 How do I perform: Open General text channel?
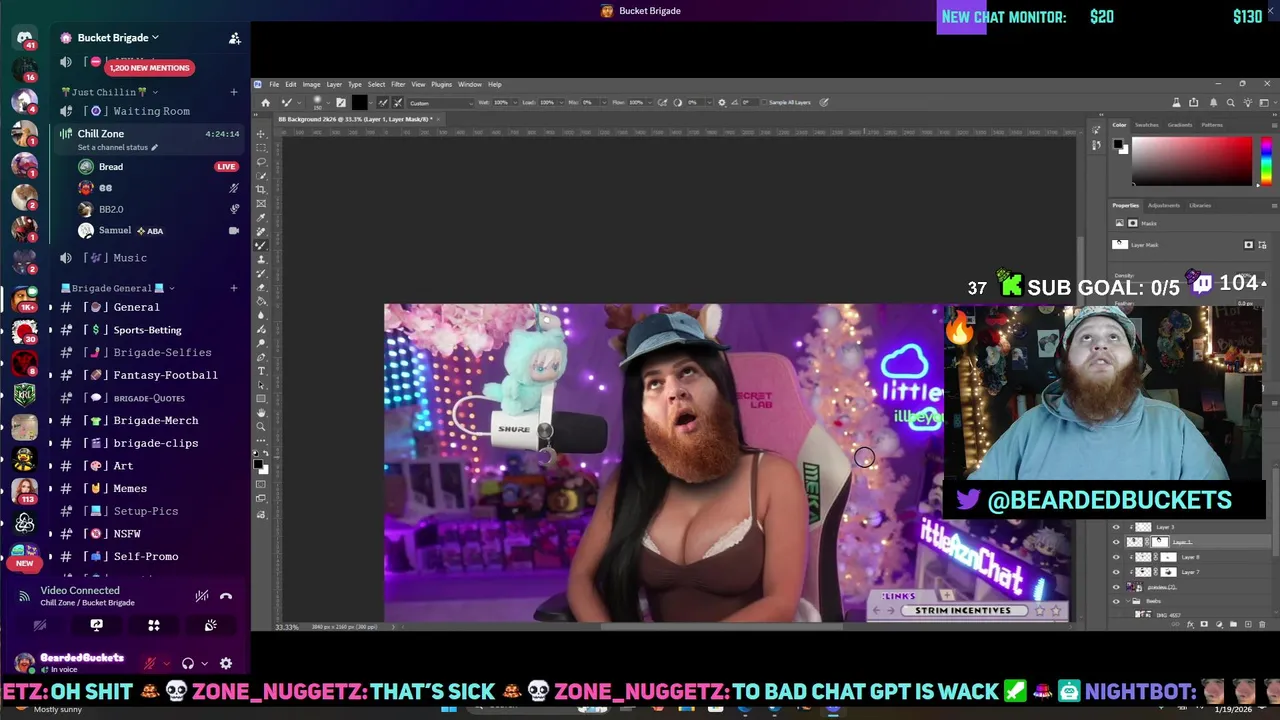click(x=136, y=307)
